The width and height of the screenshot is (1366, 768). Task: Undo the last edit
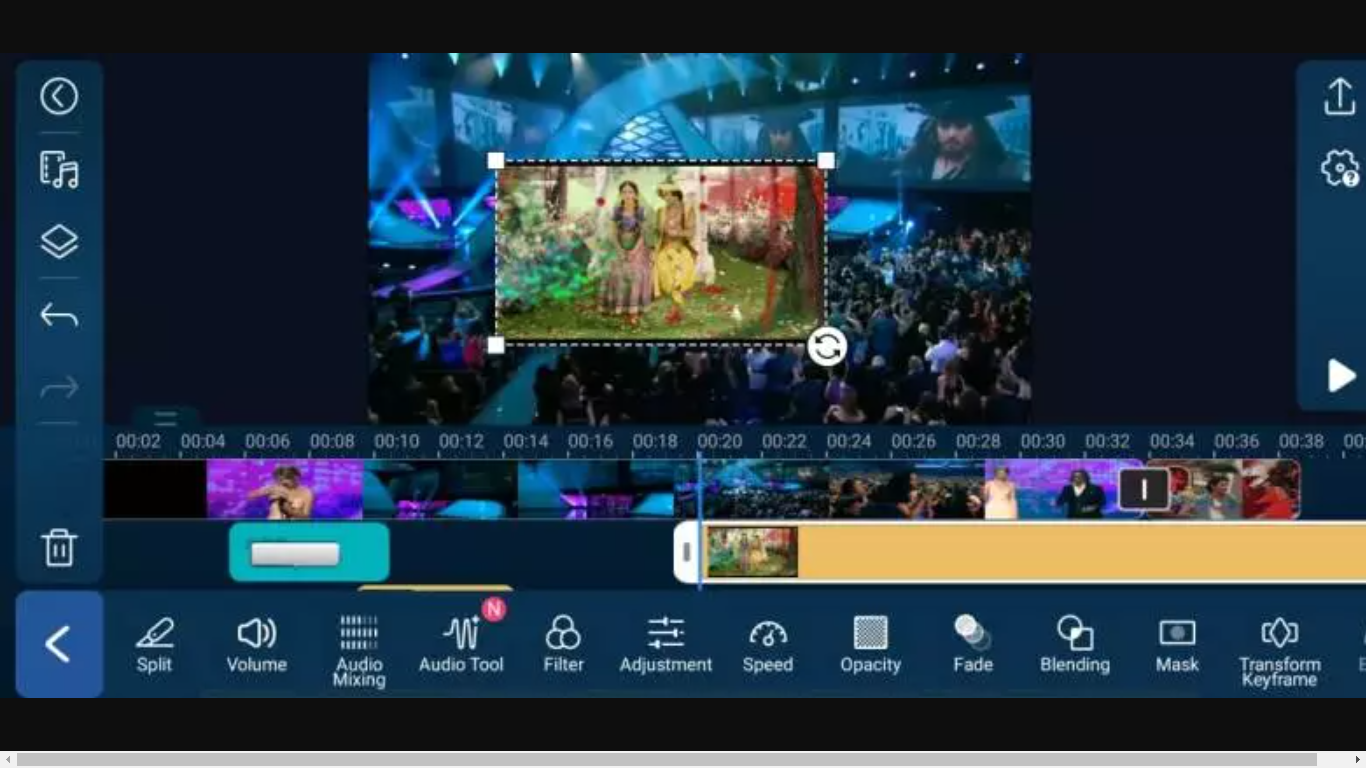click(59, 316)
